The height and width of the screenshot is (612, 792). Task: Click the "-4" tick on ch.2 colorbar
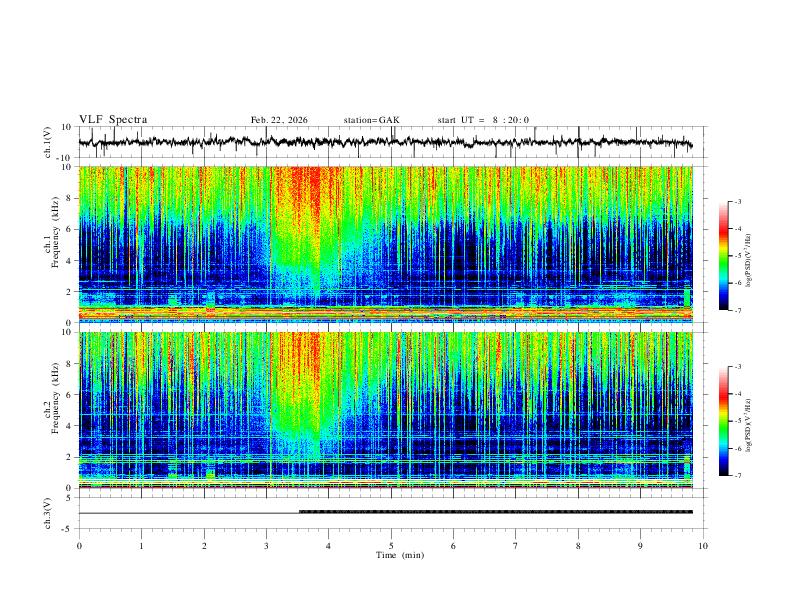737,394
